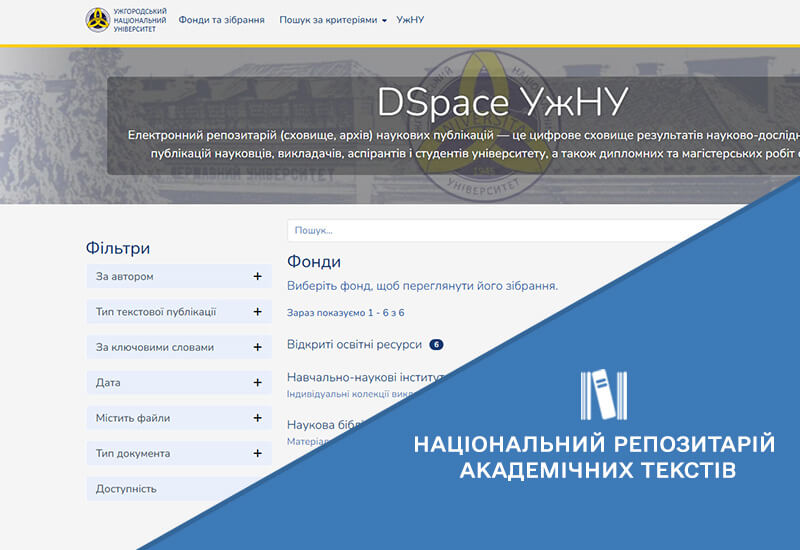Expand the Тип текстової публікації filter
800x550 pixels.
pyautogui.click(x=179, y=312)
